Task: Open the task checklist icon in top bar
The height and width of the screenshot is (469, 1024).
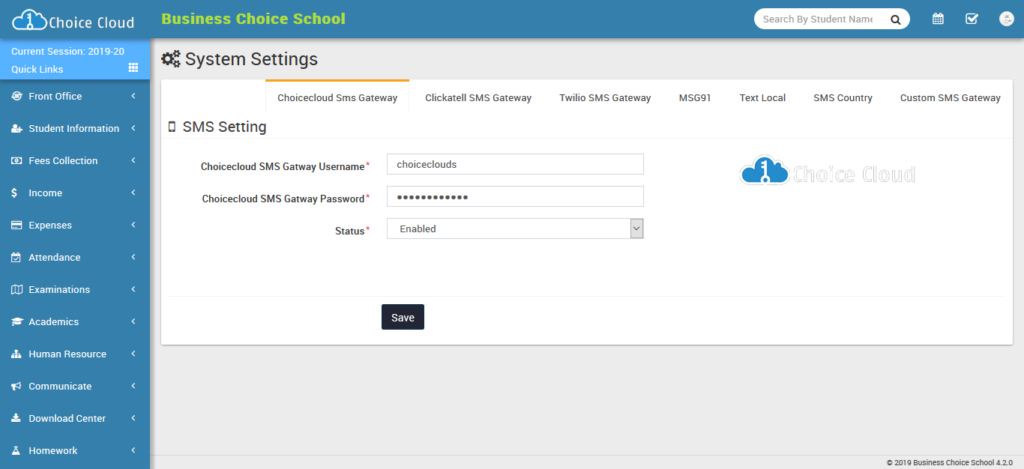Action: click(x=972, y=19)
